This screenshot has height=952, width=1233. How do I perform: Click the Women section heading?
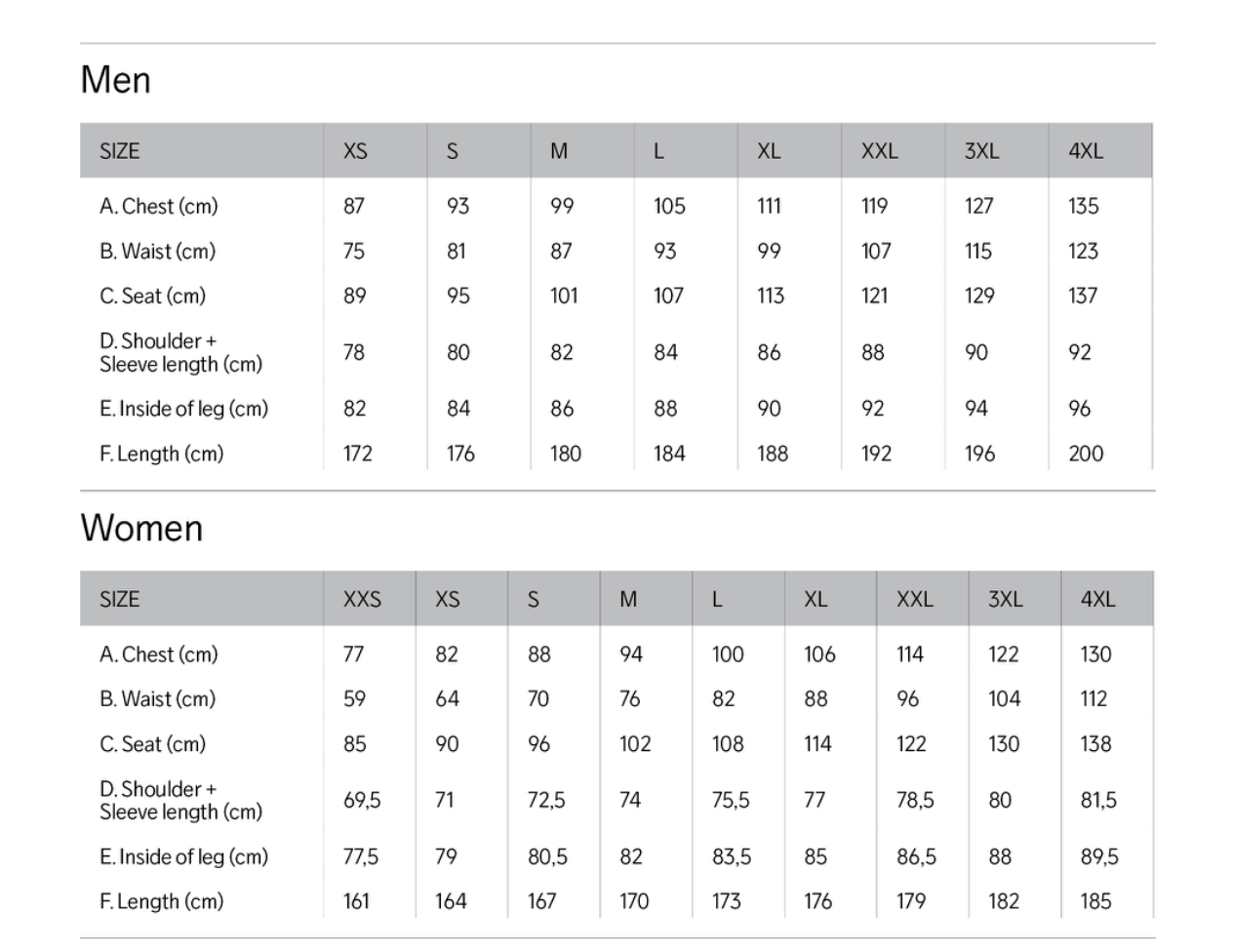(x=142, y=528)
